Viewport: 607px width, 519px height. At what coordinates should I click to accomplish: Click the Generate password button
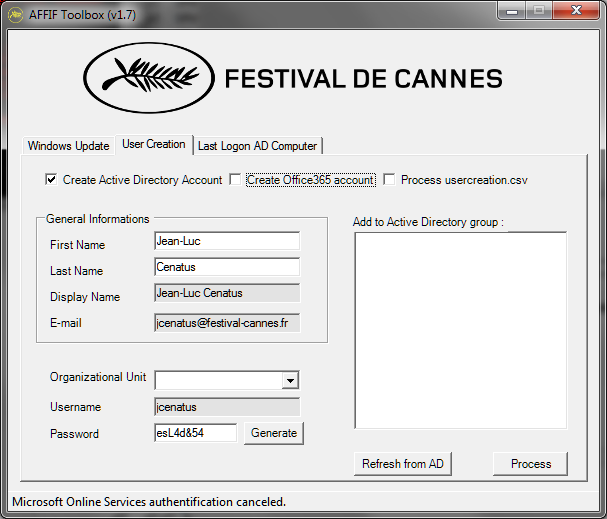(274, 433)
